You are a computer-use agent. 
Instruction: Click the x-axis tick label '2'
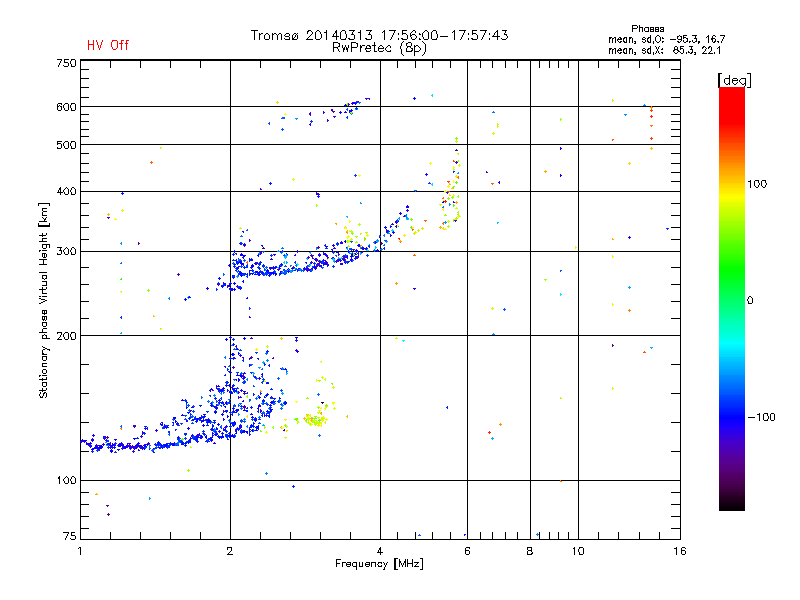[230, 551]
